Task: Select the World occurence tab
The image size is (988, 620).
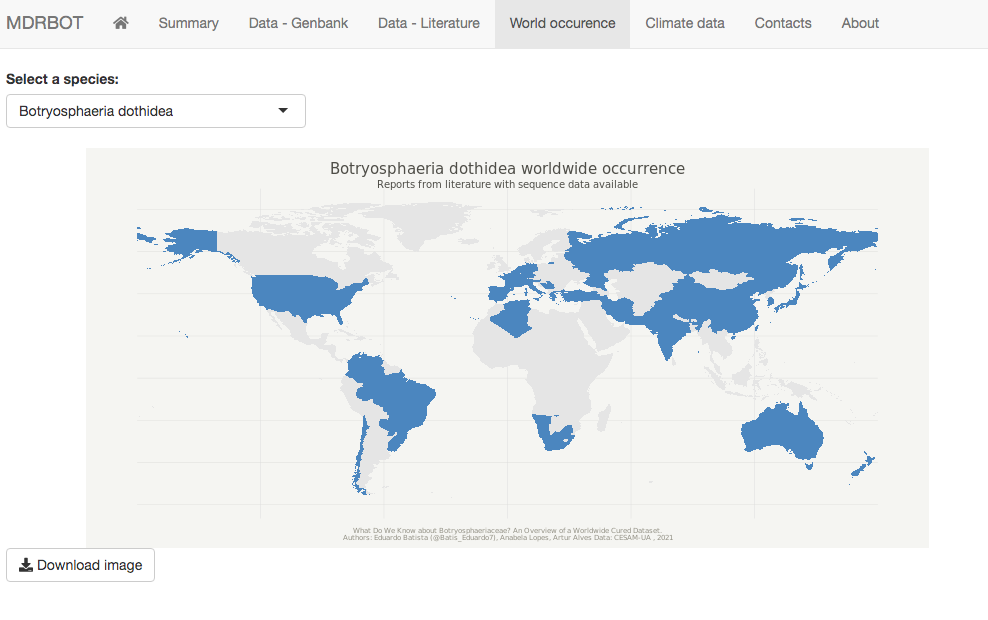Action: click(x=562, y=23)
